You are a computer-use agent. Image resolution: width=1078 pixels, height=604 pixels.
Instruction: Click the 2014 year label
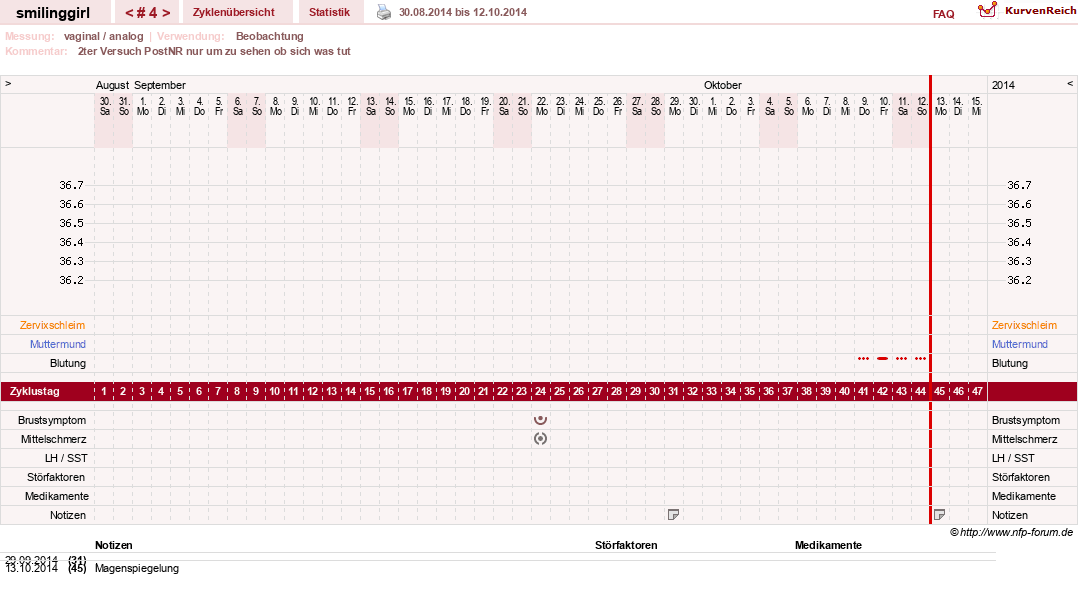[x=1003, y=85]
